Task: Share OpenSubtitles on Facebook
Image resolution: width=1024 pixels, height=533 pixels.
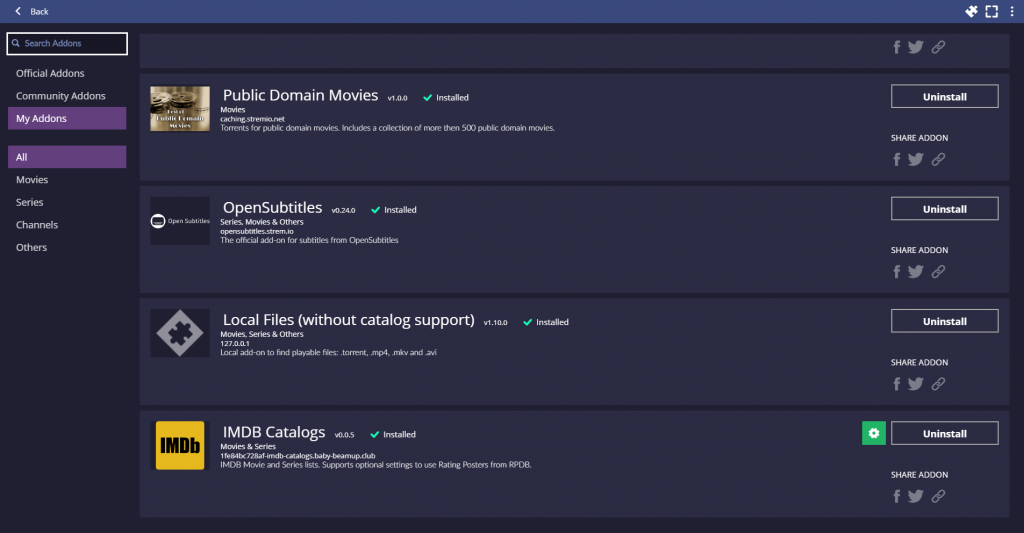Action: 897,272
